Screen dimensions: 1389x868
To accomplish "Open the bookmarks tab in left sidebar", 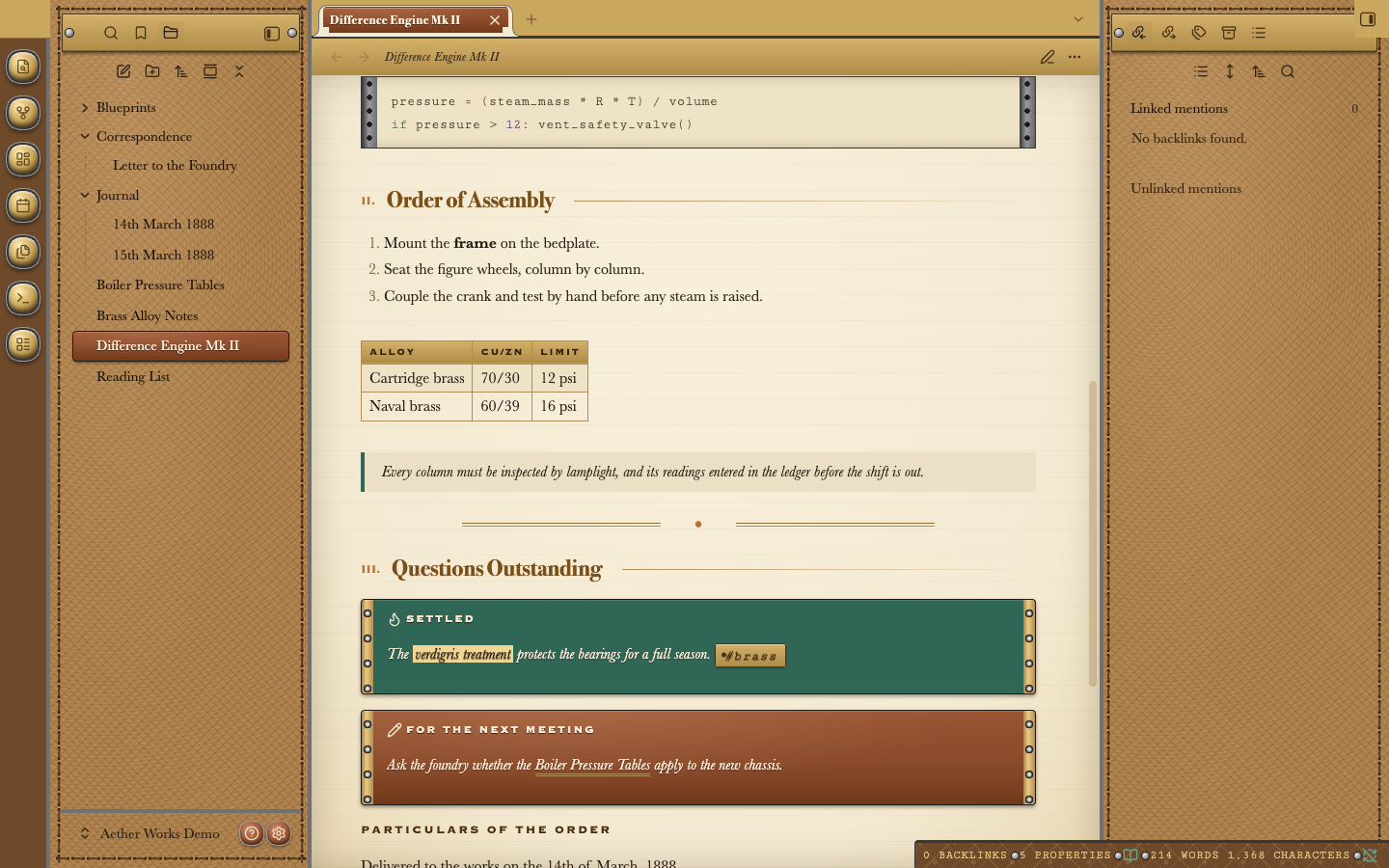I will [x=141, y=33].
